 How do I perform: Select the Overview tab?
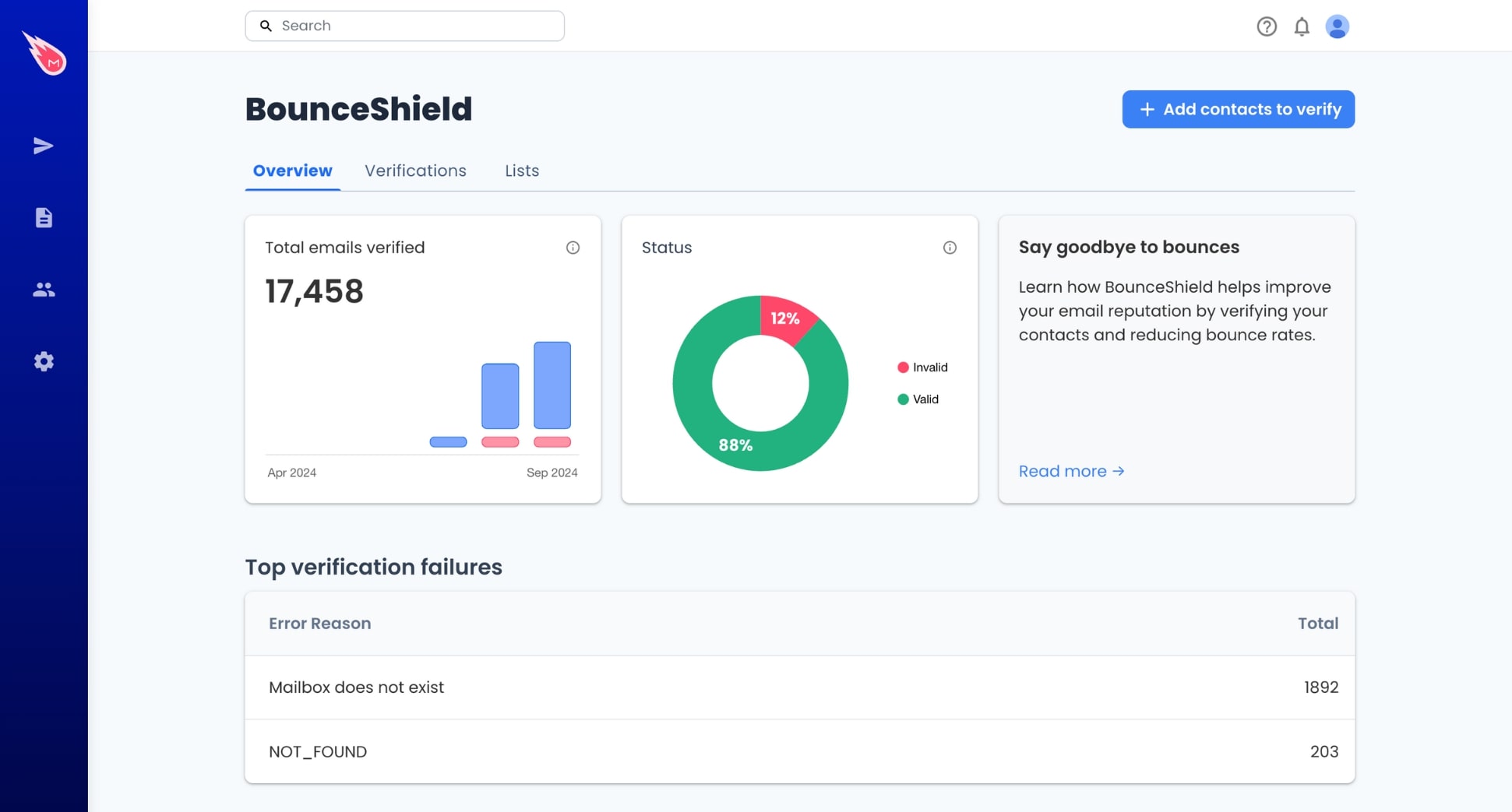(x=292, y=170)
